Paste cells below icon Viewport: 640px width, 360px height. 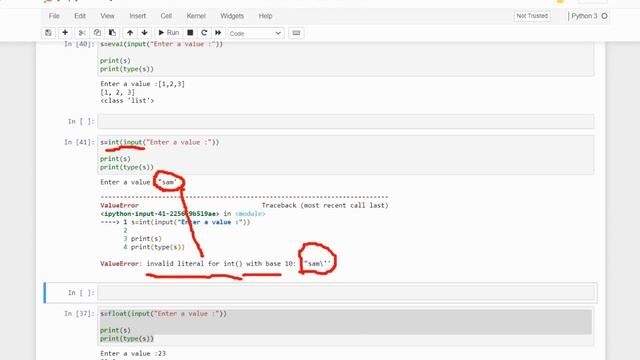click(x=112, y=33)
